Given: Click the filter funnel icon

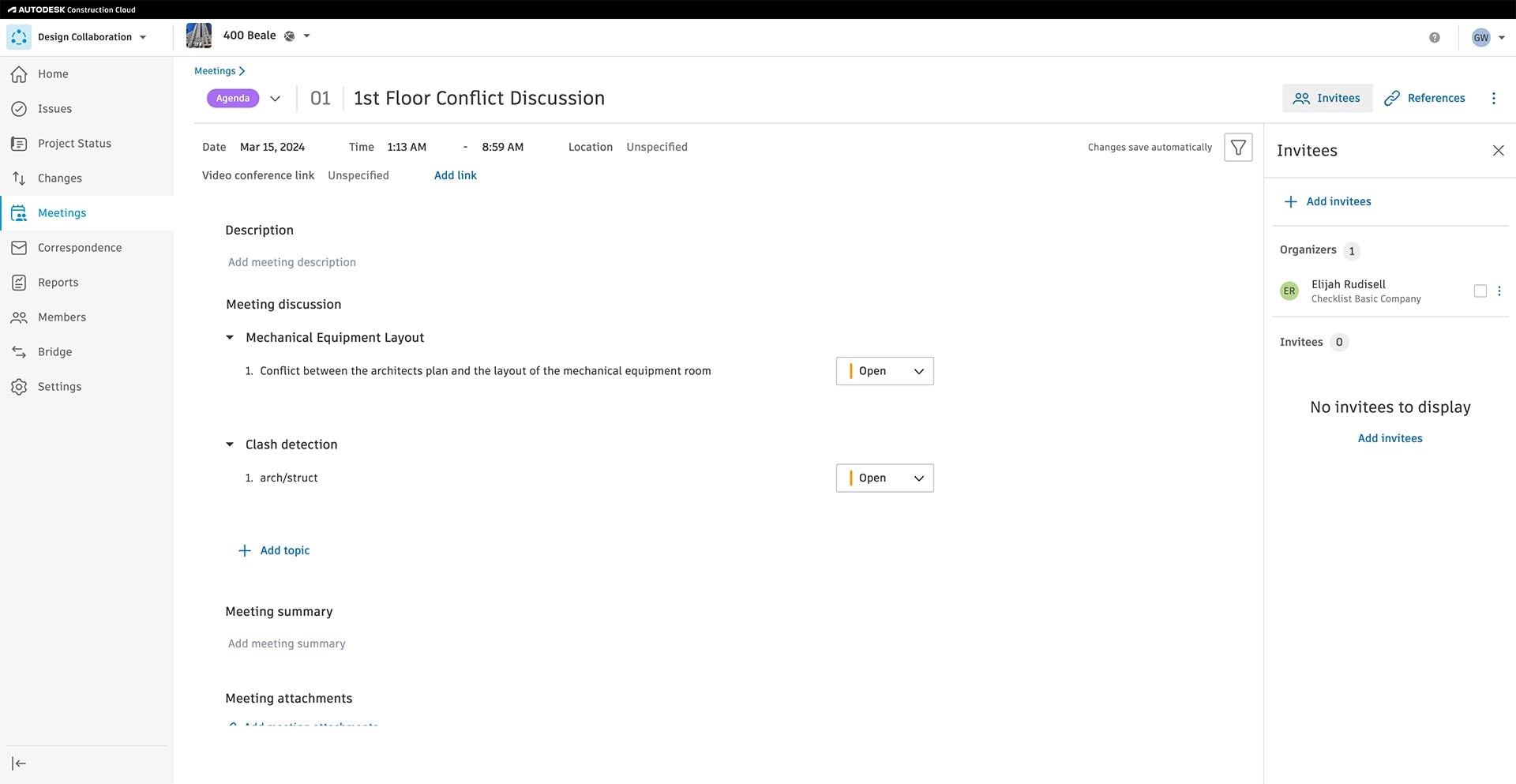Looking at the screenshot, I should (x=1238, y=148).
